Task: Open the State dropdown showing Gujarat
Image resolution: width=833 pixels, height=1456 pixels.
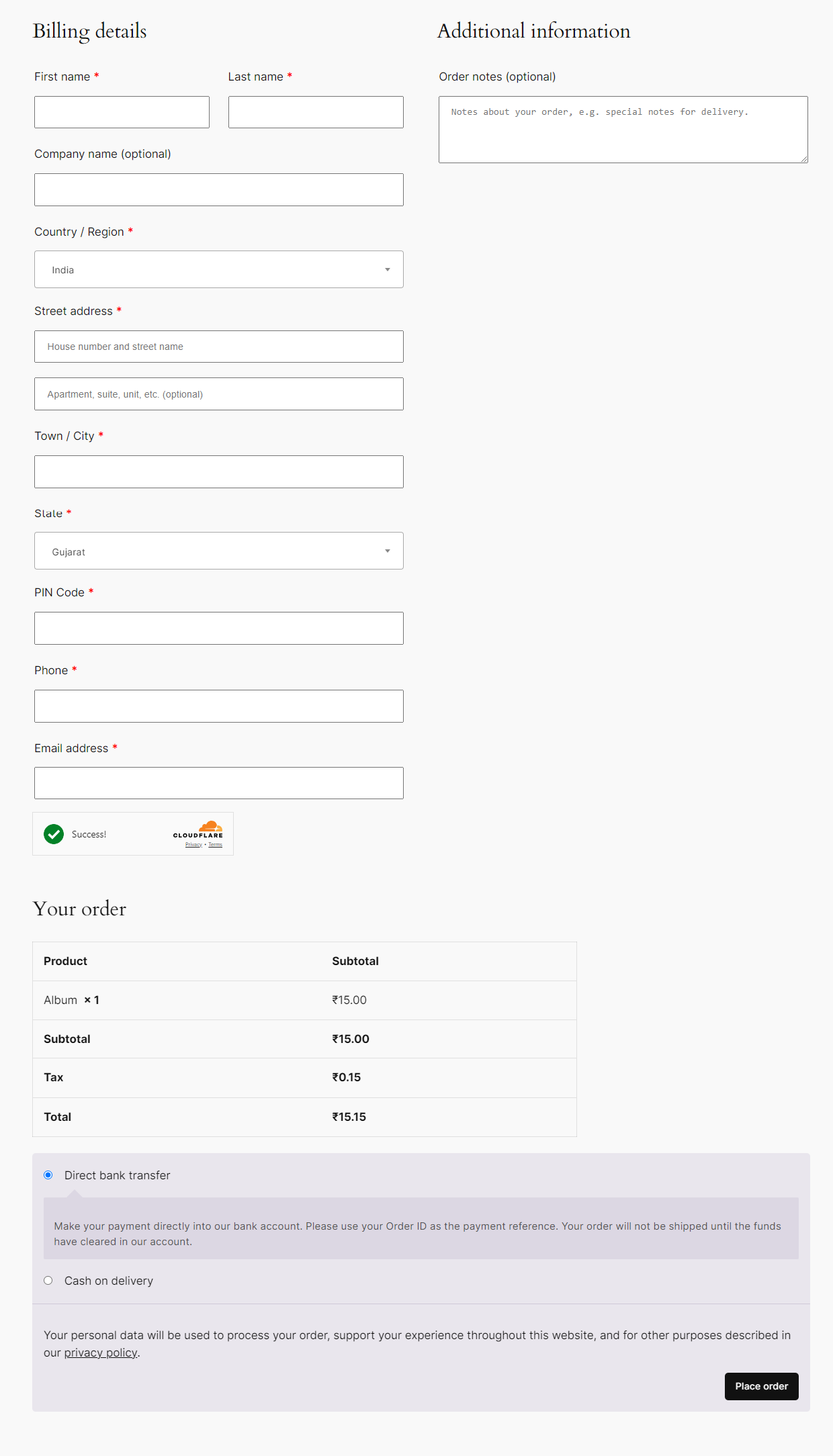Action: [218, 551]
